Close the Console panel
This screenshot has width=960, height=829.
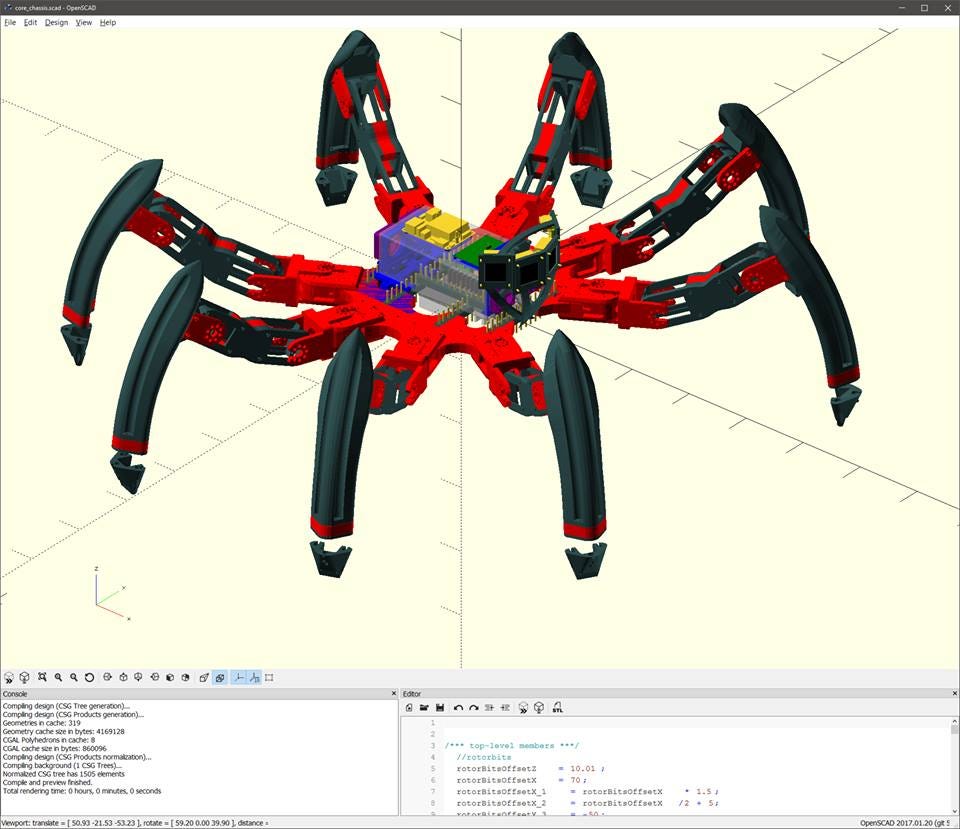[x=394, y=693]
